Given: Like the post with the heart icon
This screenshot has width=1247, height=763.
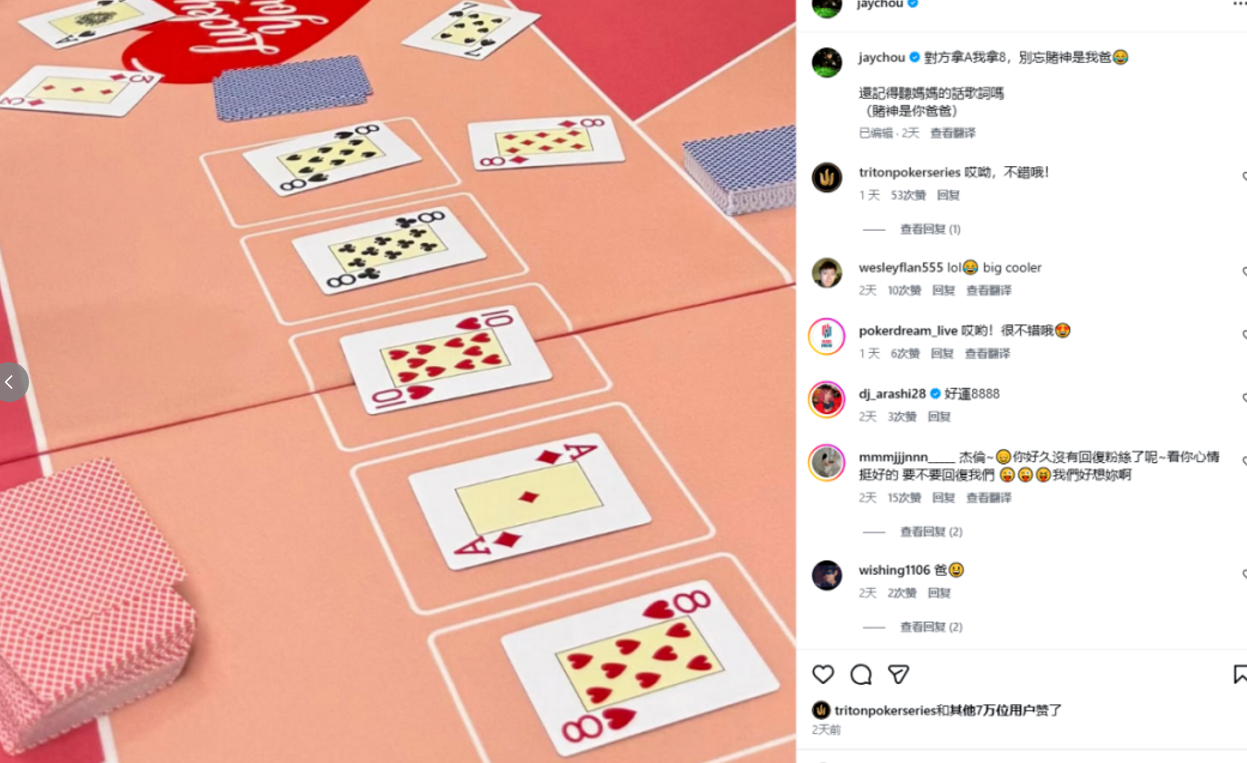Looking at the screenshot, I should click(x=823, y=675).
